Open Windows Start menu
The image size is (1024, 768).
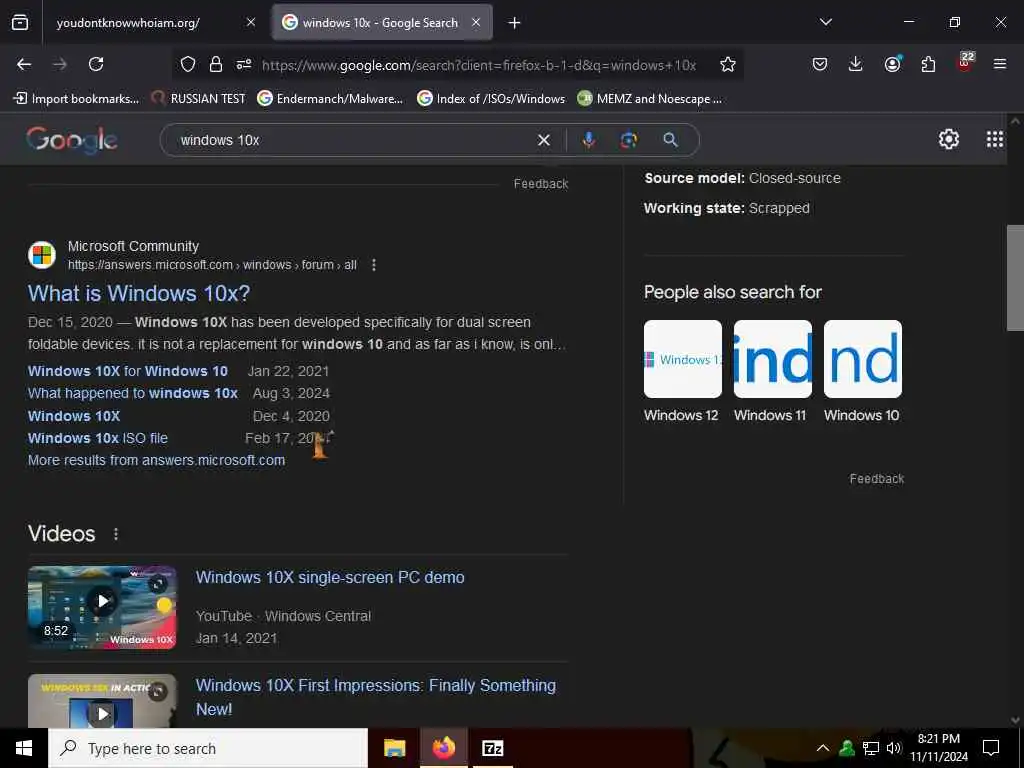tap(24, 748)
